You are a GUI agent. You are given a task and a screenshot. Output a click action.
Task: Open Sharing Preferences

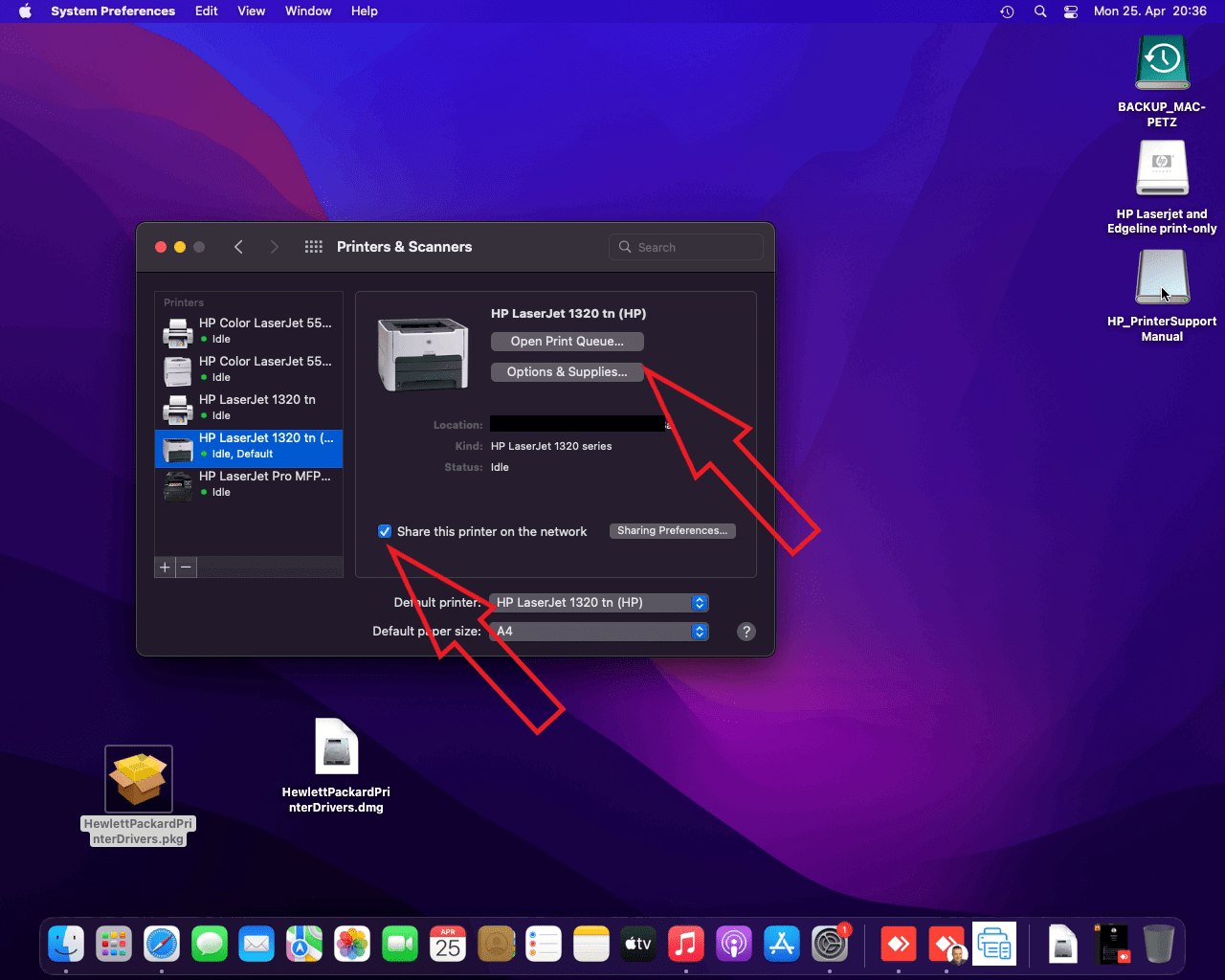tap(673, 531)
